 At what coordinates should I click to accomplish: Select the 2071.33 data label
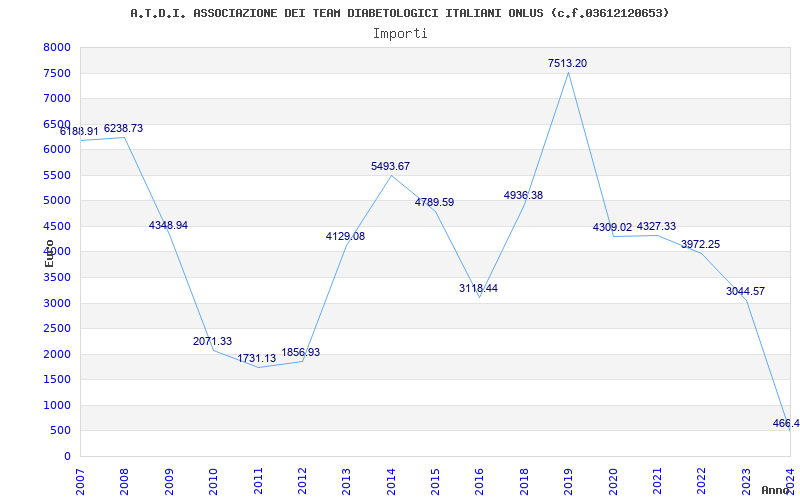[x=212, y=341]
